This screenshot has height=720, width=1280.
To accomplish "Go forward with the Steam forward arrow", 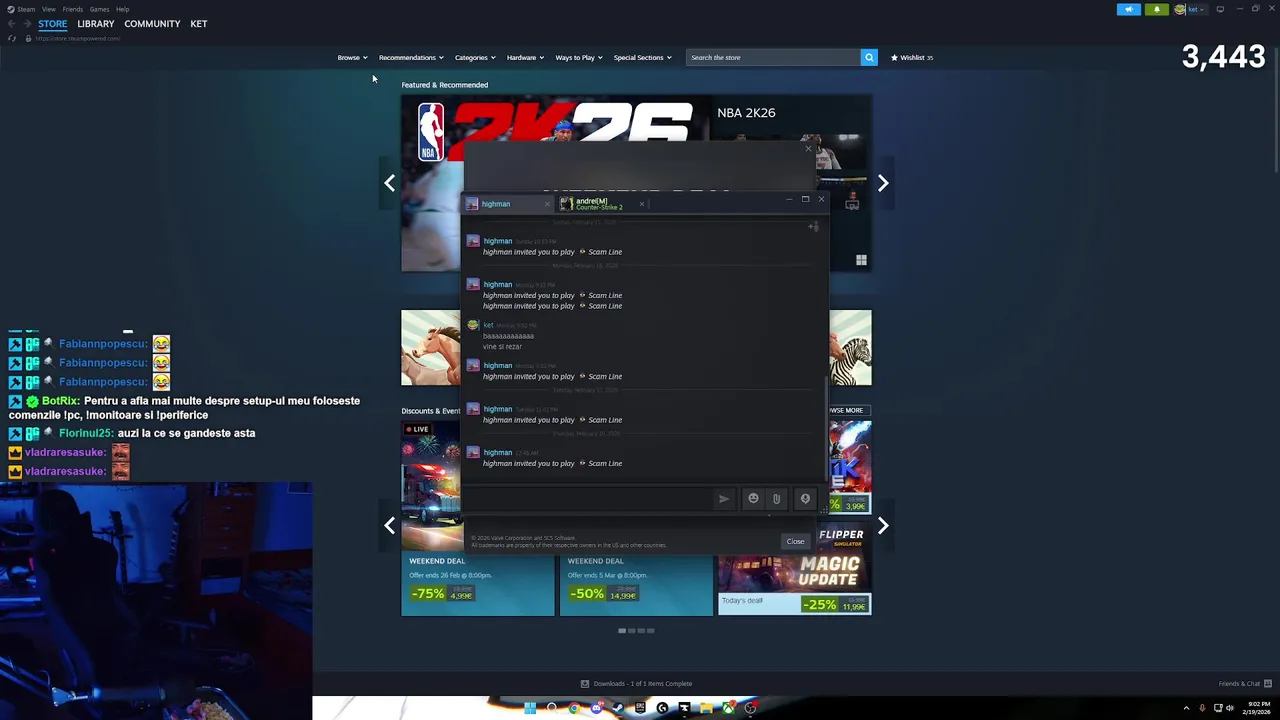I will [x=27, y=24].
